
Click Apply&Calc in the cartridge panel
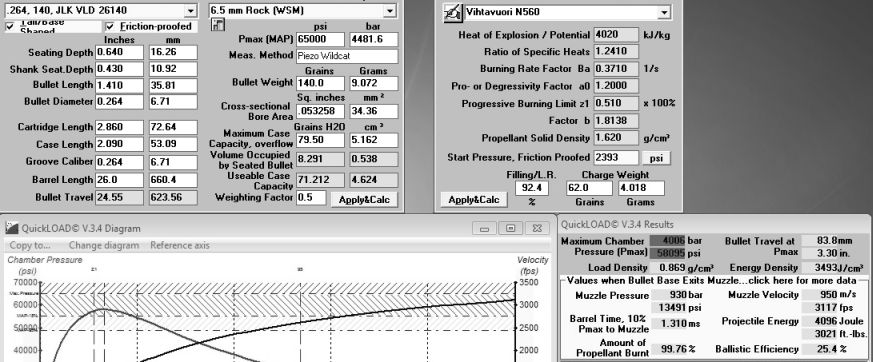tap(364, 200)
